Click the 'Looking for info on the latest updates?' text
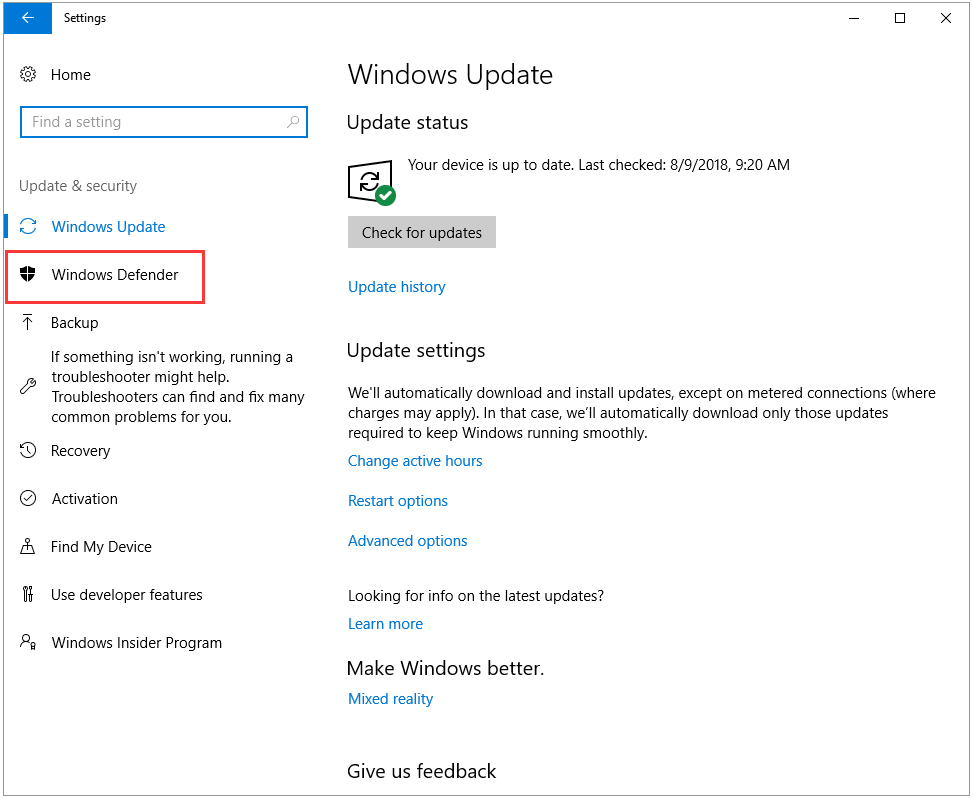Screen dimensions: 973x799 point(476,596)
